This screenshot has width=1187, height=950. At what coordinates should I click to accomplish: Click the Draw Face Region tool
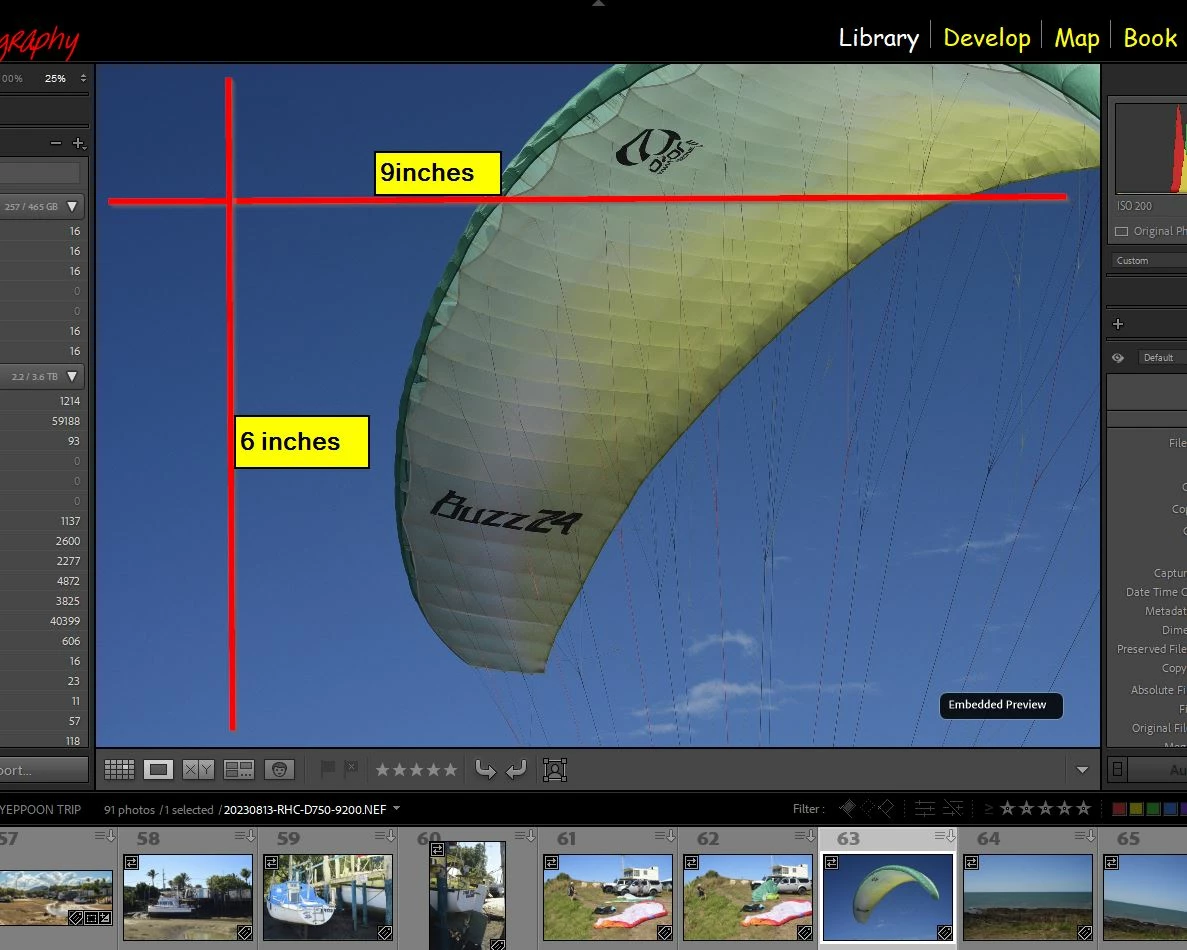555,770
